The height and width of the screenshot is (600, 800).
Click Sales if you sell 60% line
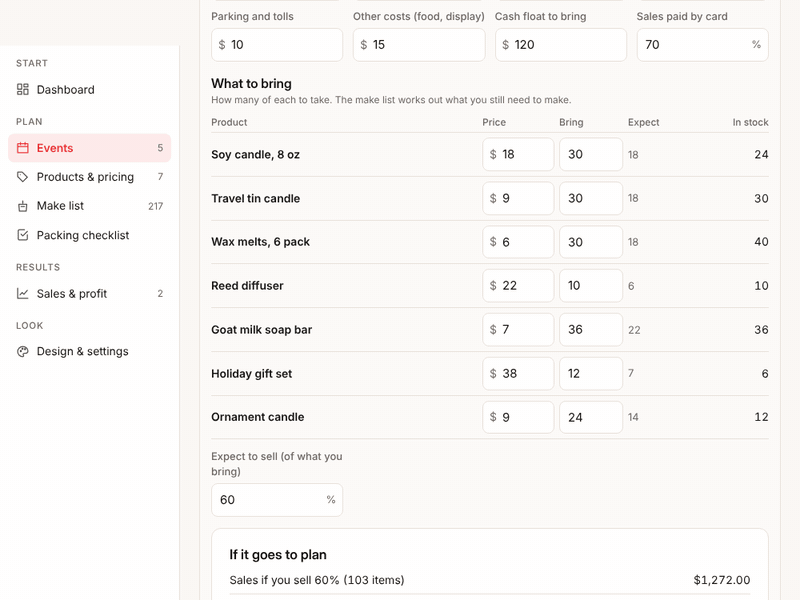[x=317, y=580]
